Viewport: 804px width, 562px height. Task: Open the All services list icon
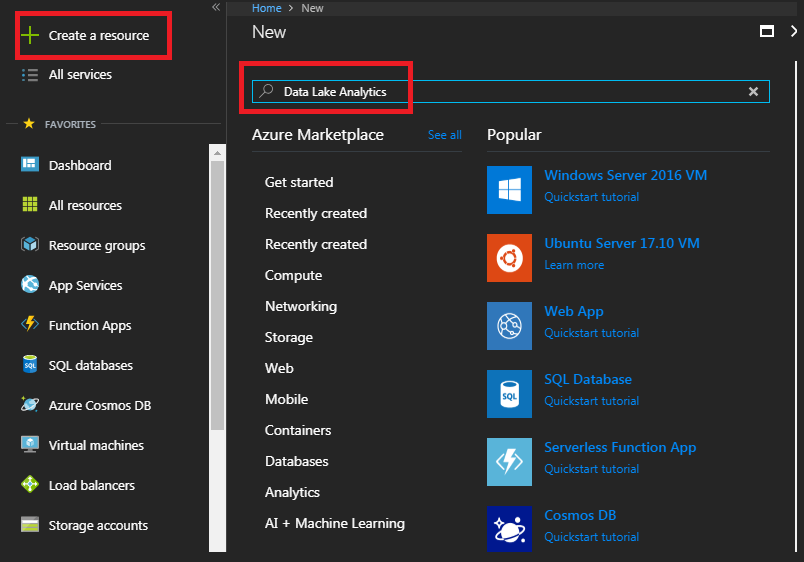(30, 75)
